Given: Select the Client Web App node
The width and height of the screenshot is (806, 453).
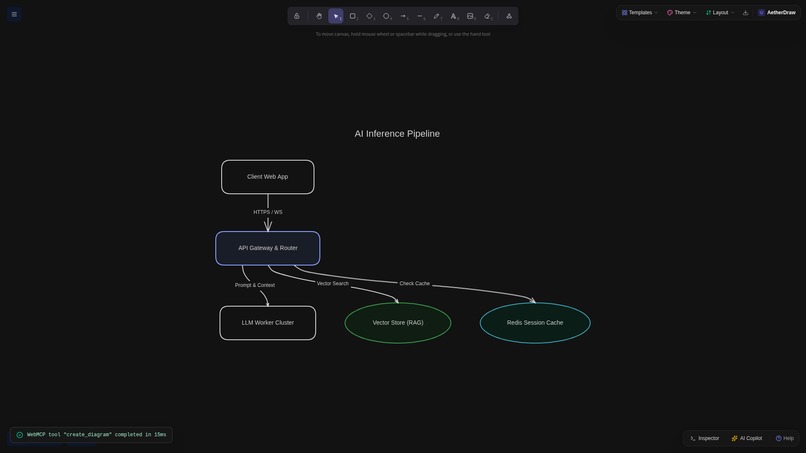Looking at the screenshot, I should point(267,177).
